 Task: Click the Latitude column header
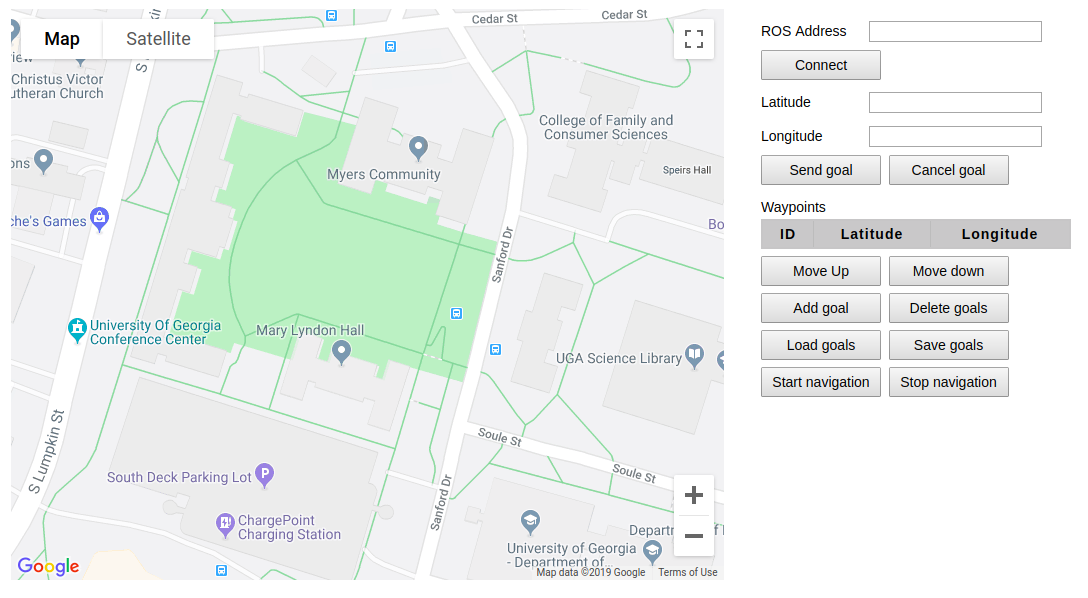point(872,234)
